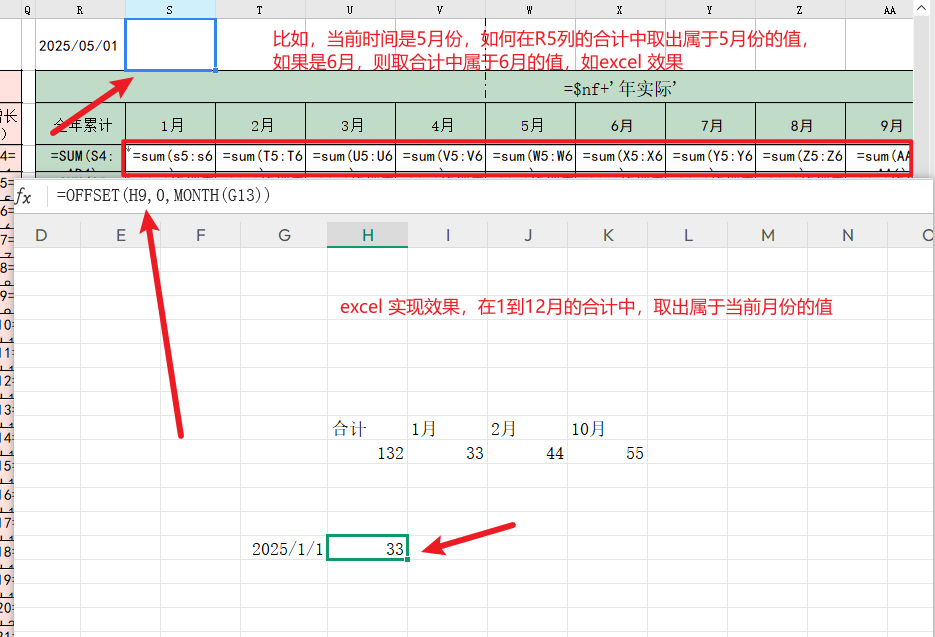Viewport: 935px width, 637px height.
Task: Click the fx insert function icon
Action: 23,196
